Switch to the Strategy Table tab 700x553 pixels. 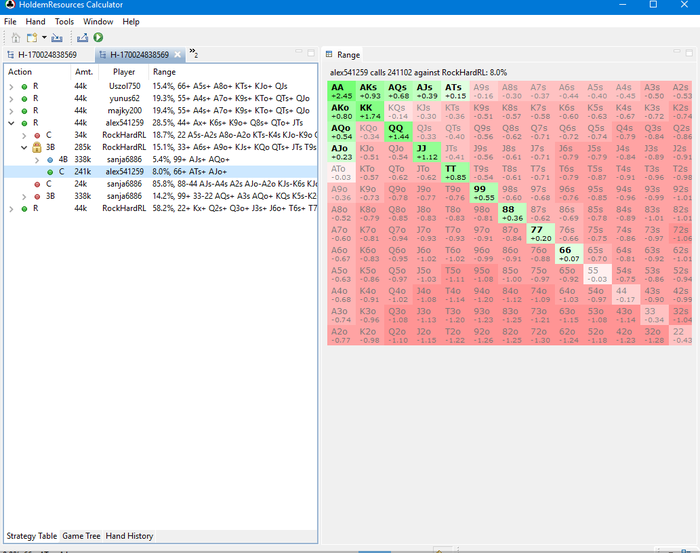32,536
